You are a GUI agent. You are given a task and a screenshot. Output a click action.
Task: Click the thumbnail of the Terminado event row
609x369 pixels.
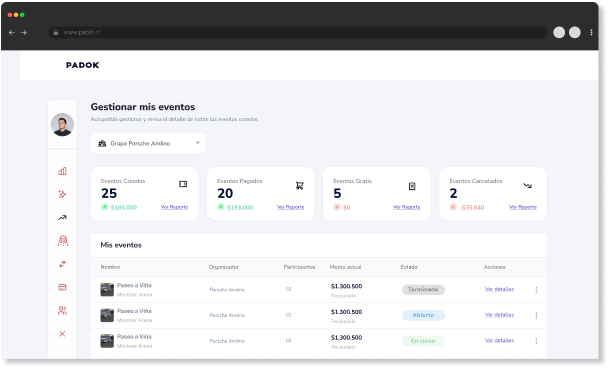point(107,290)
